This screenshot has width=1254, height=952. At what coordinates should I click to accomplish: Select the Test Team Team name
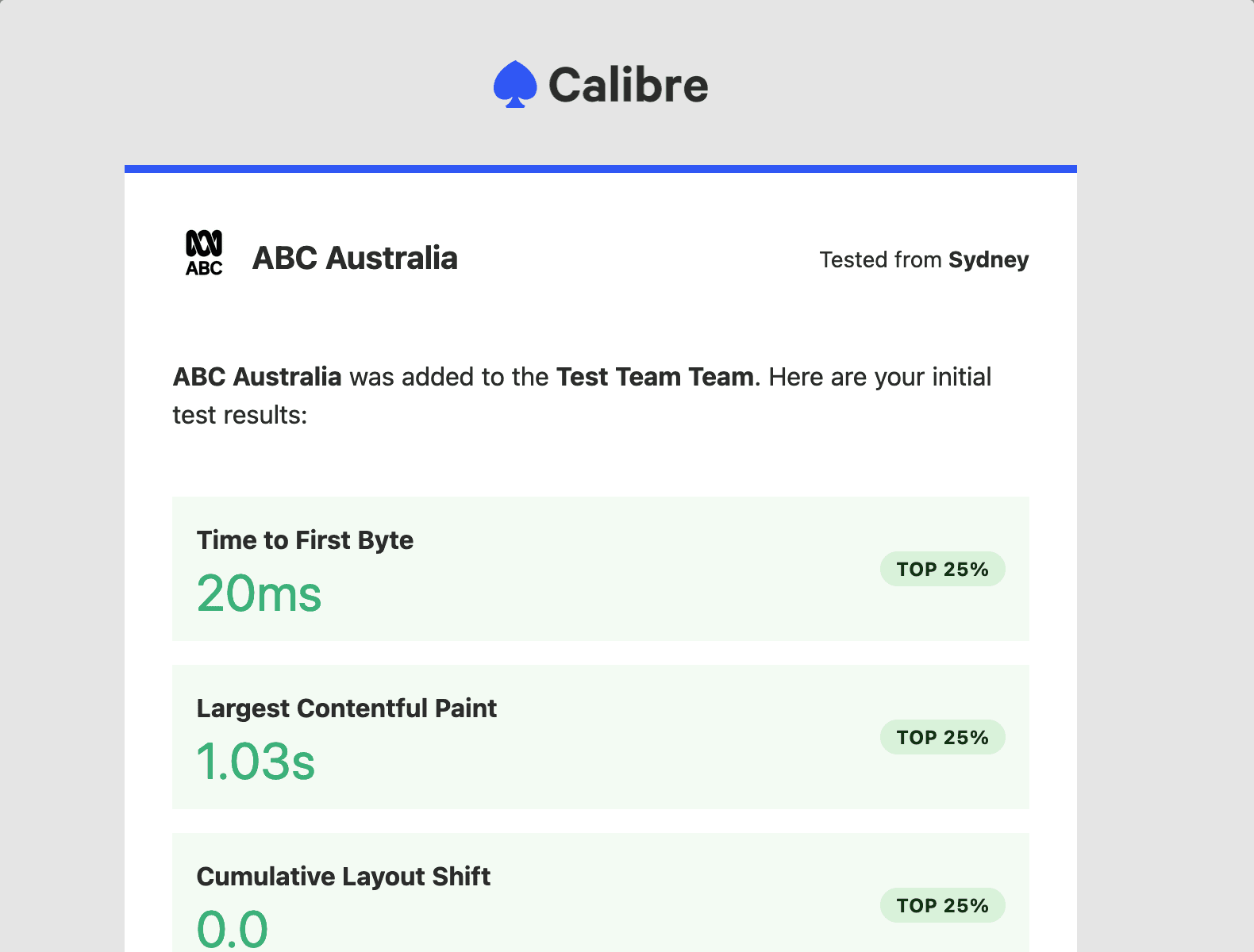(x=655, y=377)
